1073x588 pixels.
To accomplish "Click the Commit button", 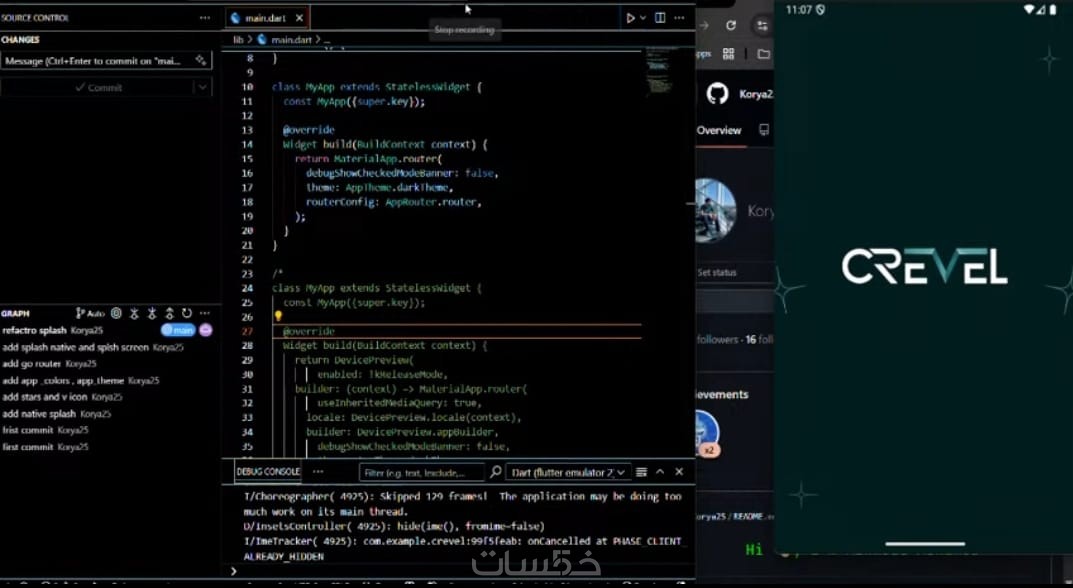I will pos(99,88).
